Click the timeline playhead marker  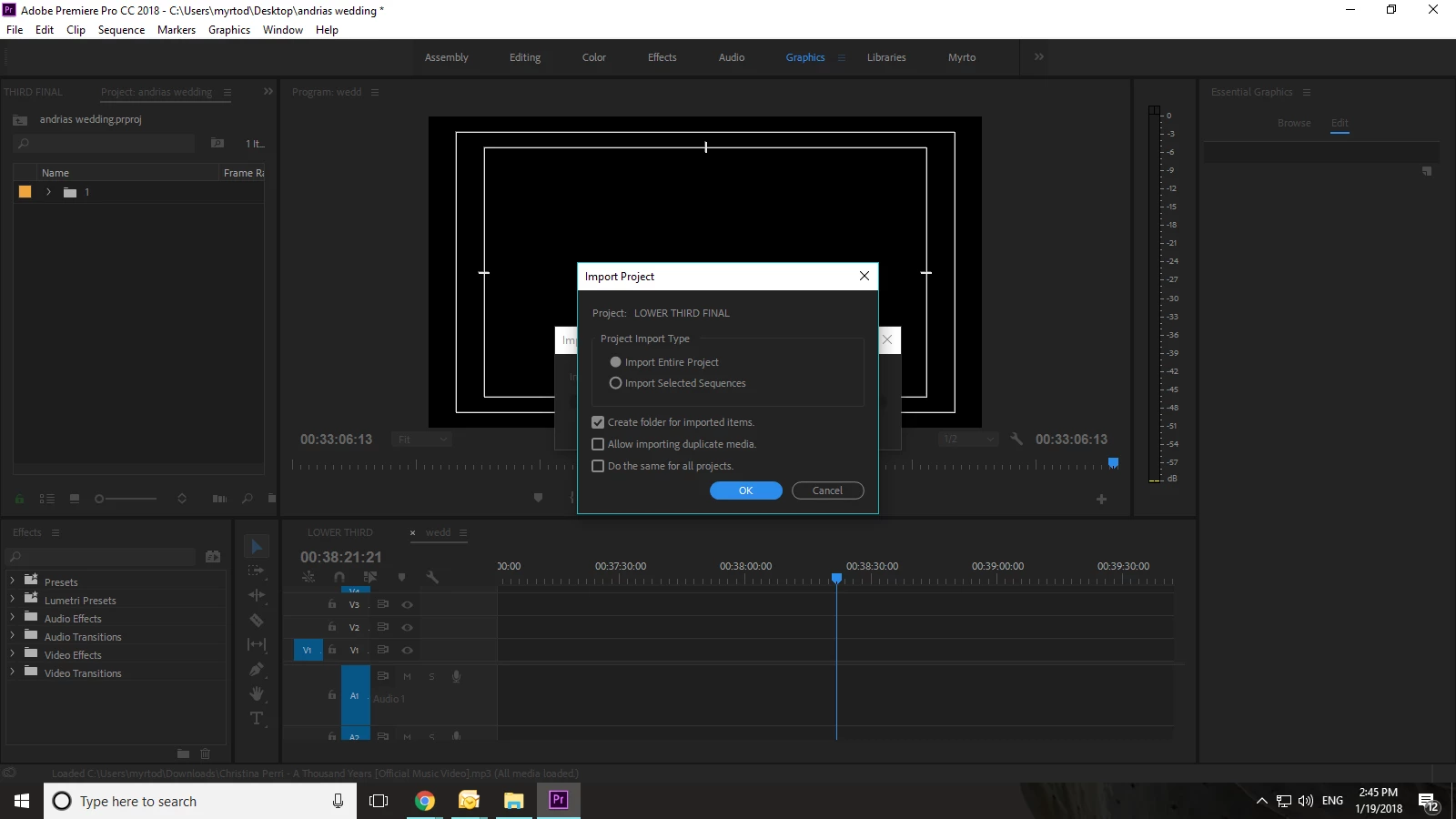point(836,577)
